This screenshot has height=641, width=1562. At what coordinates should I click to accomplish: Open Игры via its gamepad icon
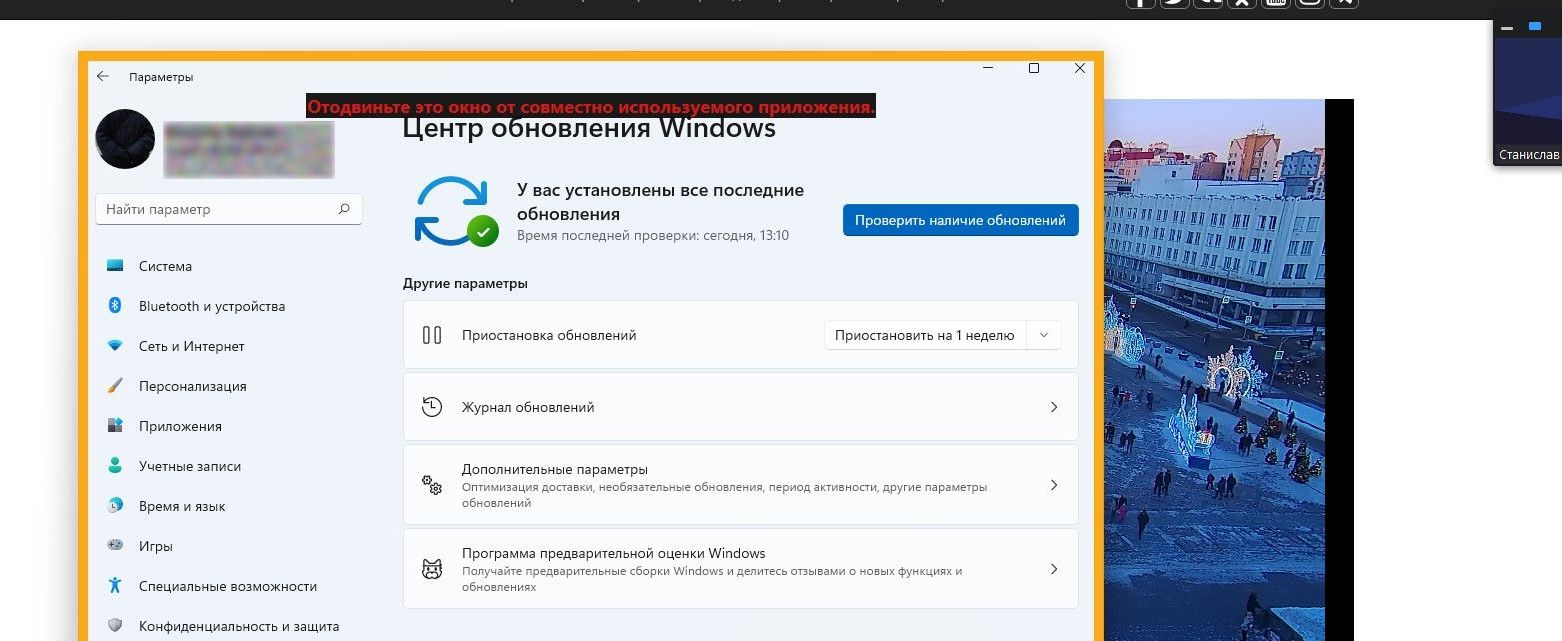[115, 546]
